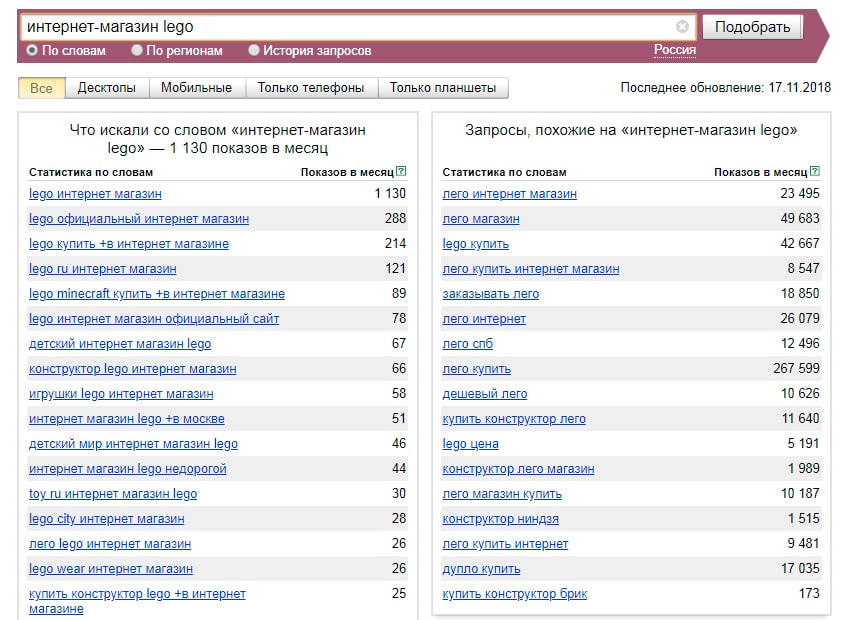852x620 pixels.
Task: Open 'детский мир интернет магазин lego' link
Action: [x=133, y=444]
